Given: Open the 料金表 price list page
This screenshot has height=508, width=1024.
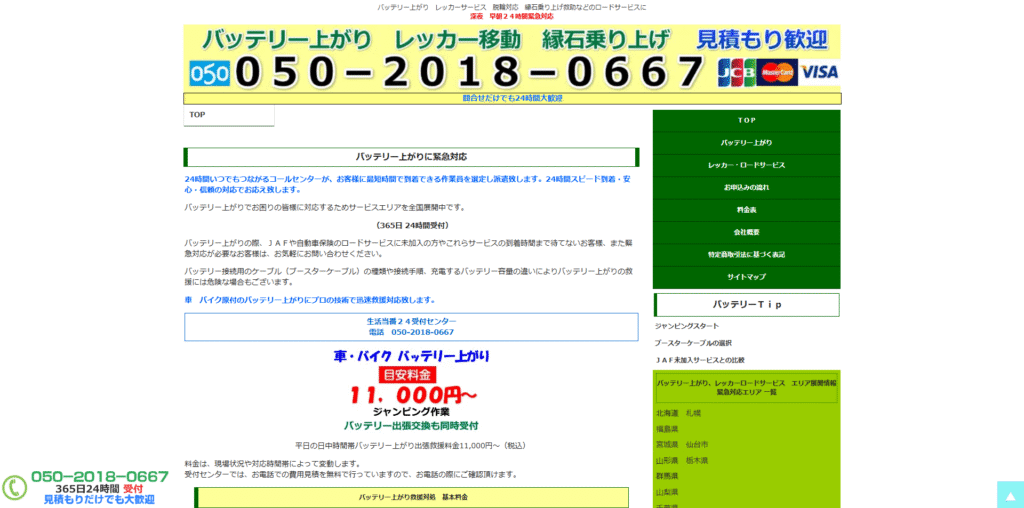Looking at the screenshot, I should coord(746,210).
